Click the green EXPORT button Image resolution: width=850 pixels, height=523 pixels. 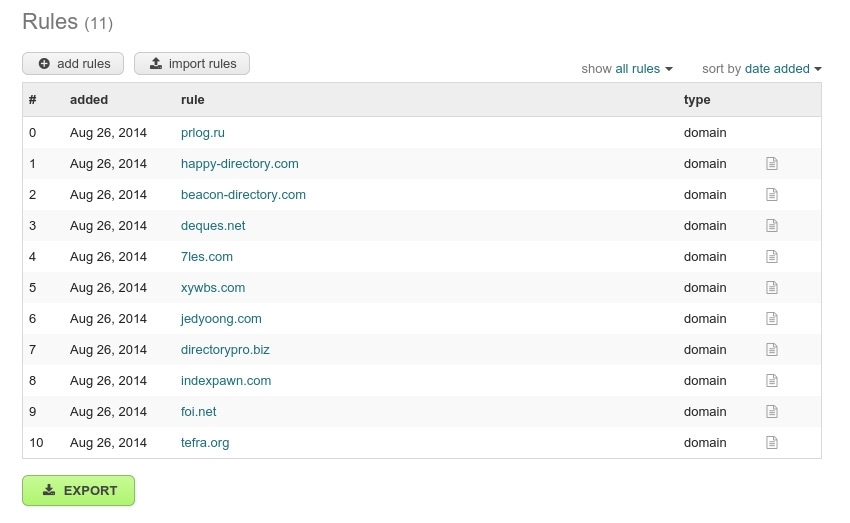(79, 490)
